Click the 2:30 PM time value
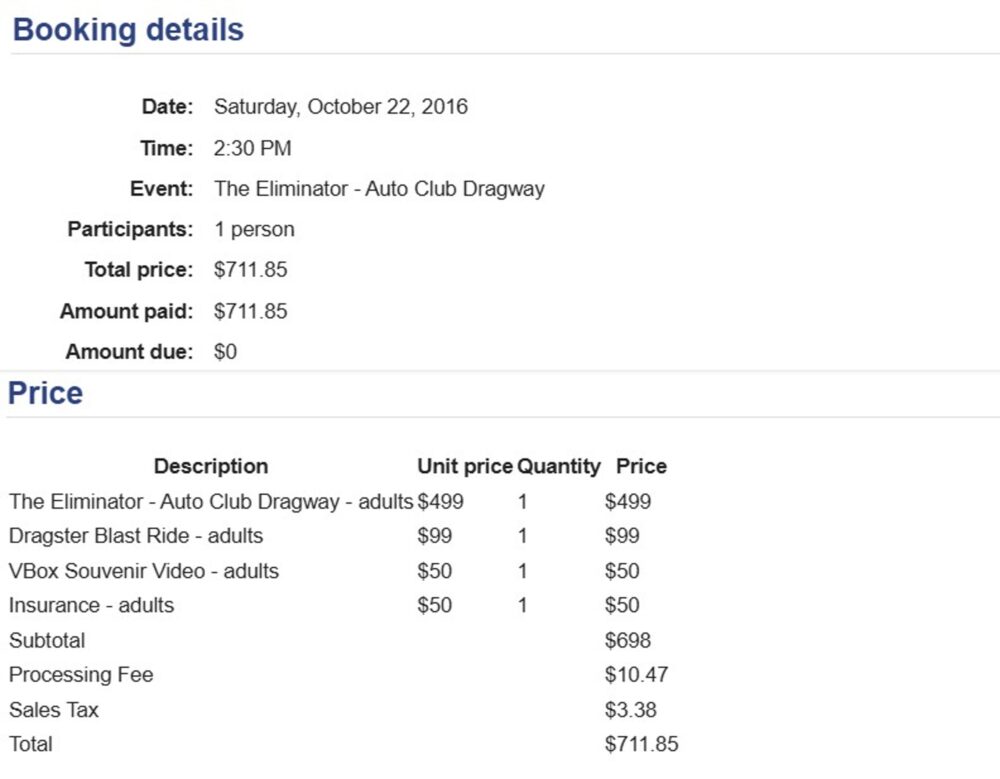Screen dimensions: 1000x779 coord(252,149)
